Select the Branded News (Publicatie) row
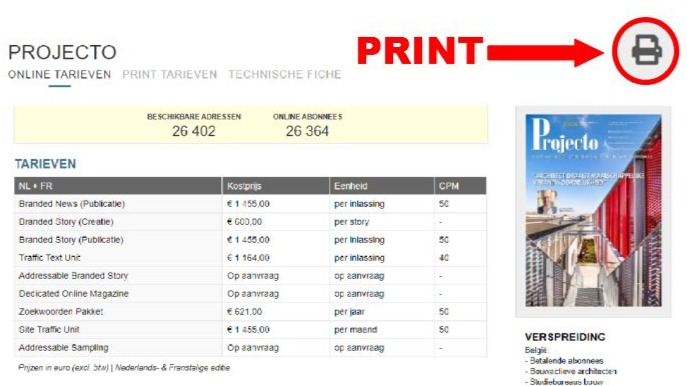The height and width of the screenshot is (386, 687). [x=250, y=204]
